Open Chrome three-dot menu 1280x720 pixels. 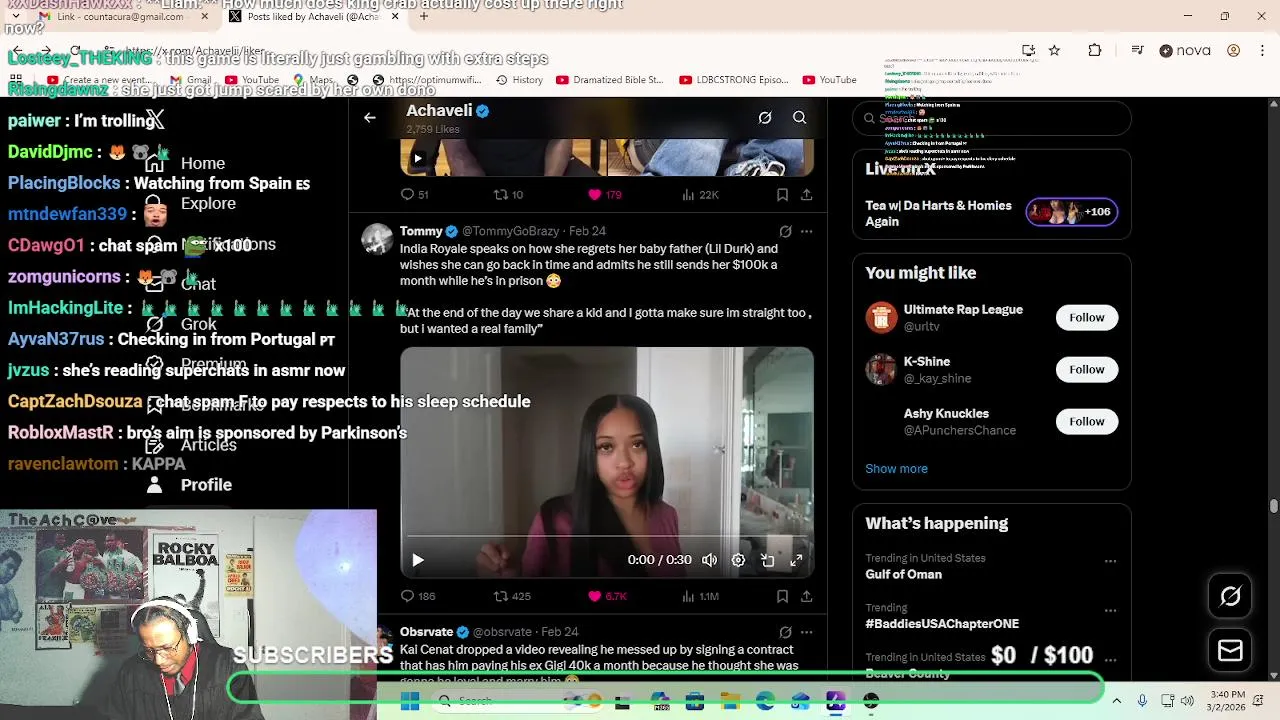pyautogui.click(x=1260, y=51)
